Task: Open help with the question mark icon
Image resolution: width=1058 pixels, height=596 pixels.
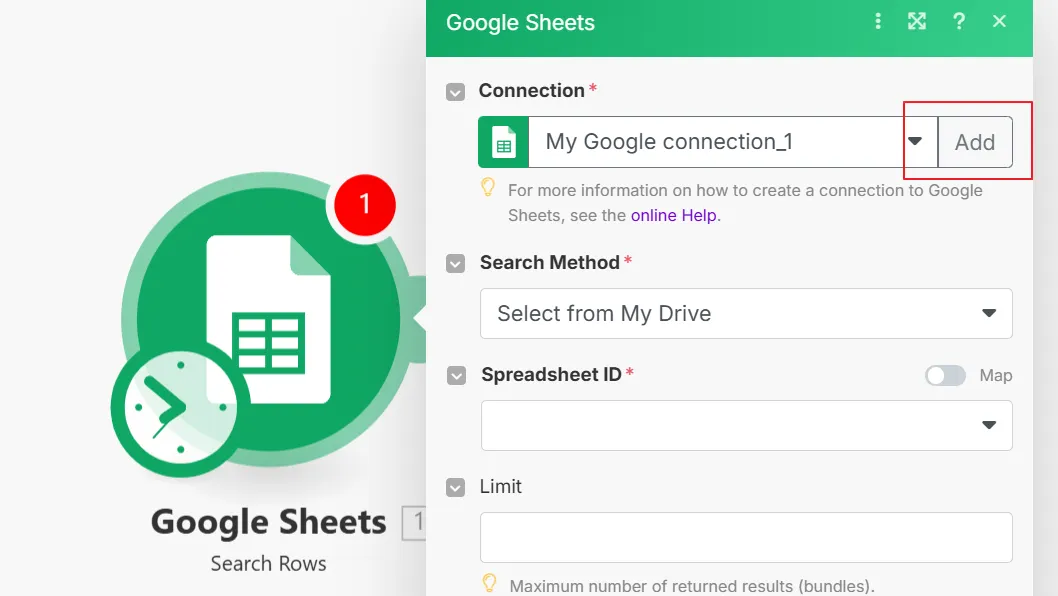Action: click(x=958, y=22)
